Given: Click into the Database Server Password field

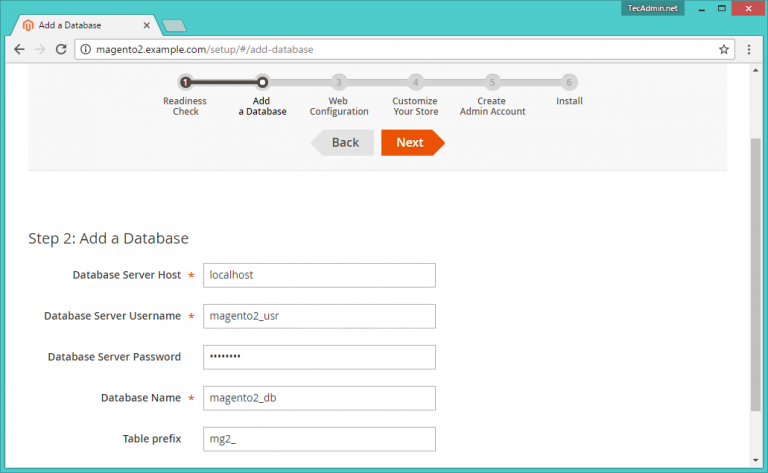Looking at the screenshot, I should 319,357.
